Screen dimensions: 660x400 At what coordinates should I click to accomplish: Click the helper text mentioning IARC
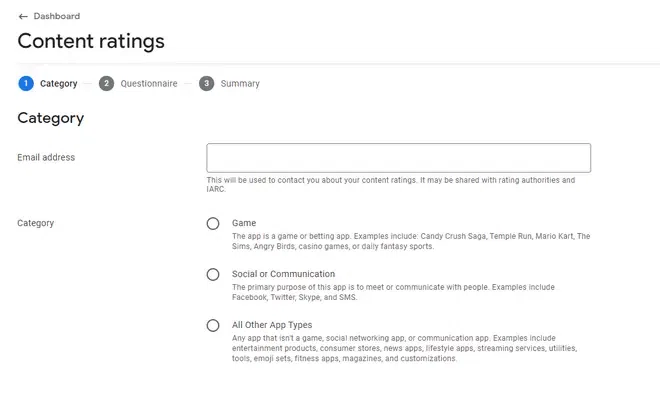(x=390, y=184)
